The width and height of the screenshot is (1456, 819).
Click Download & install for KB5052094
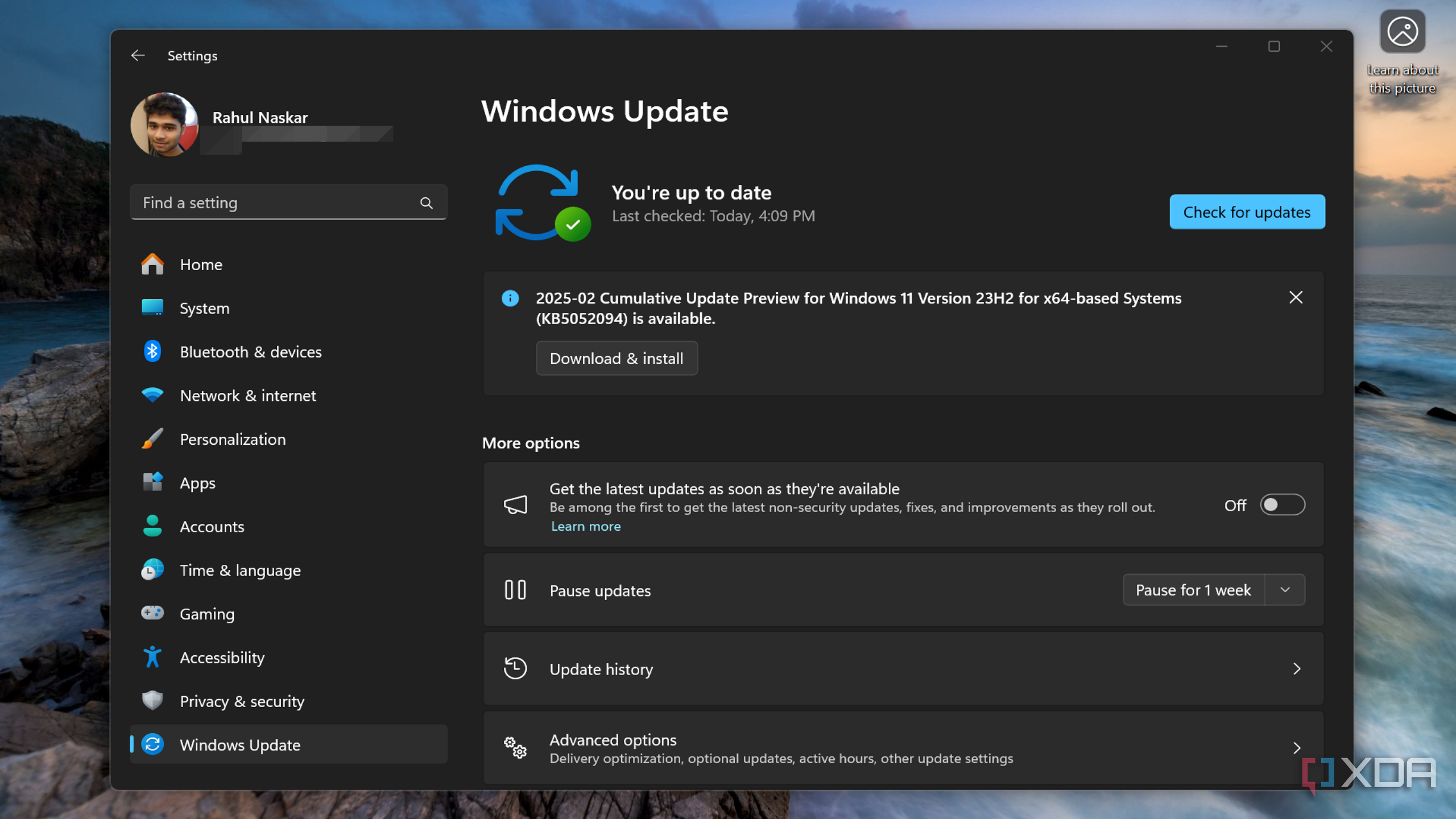[617, 358]
